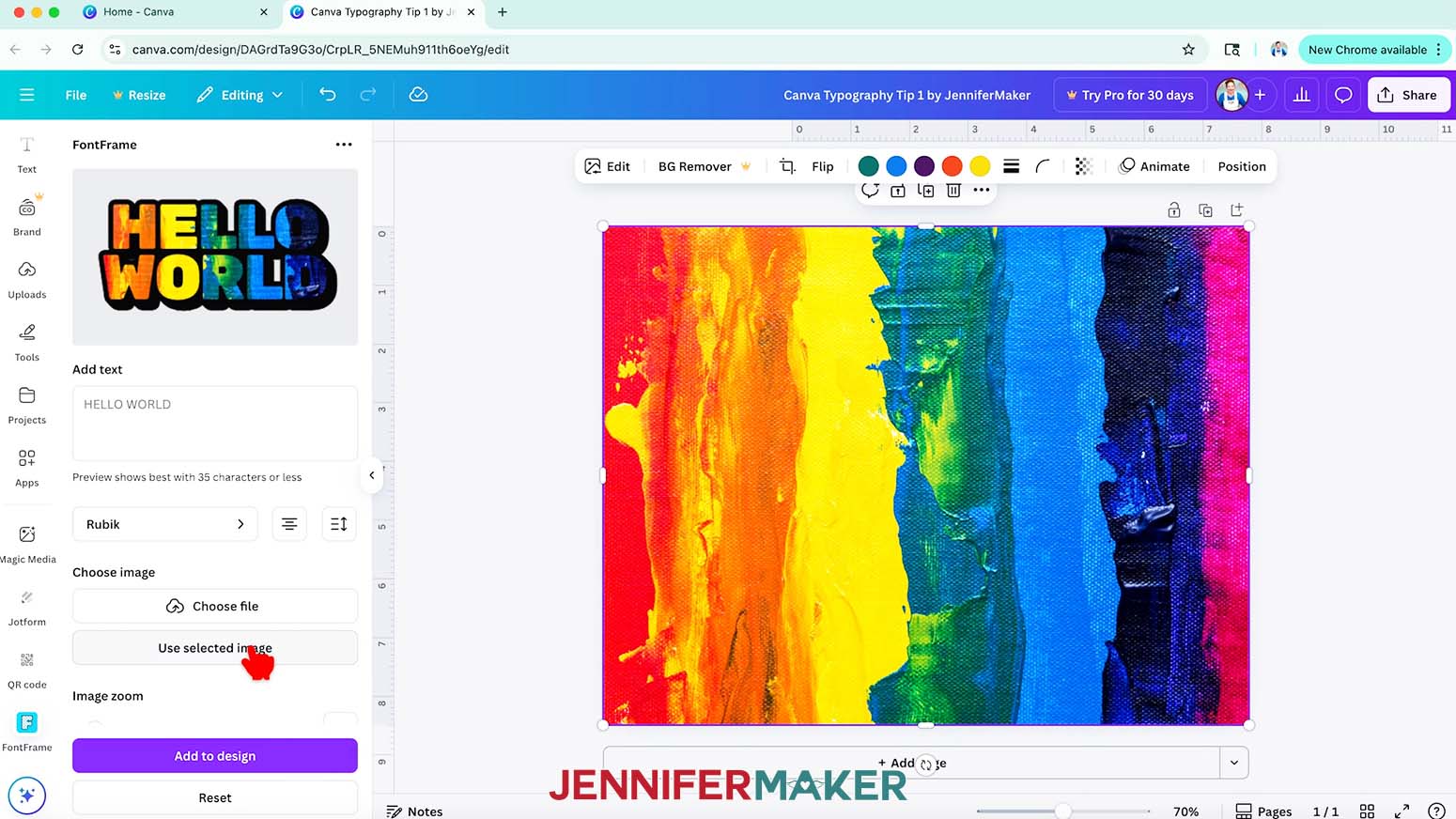Expand the Editing mode dropdown
This screenshot has width=1456, height=819.
click(240, 95)
